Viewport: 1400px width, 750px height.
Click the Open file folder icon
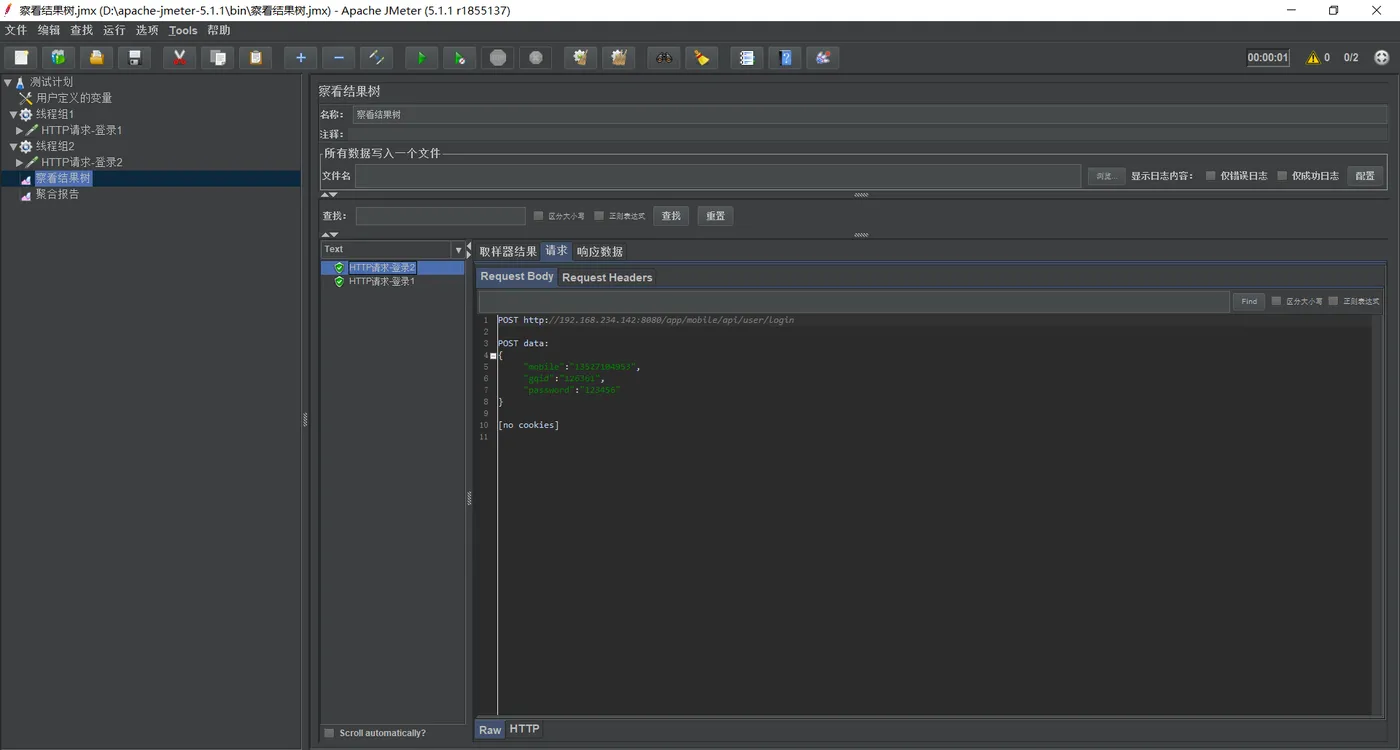96,57
